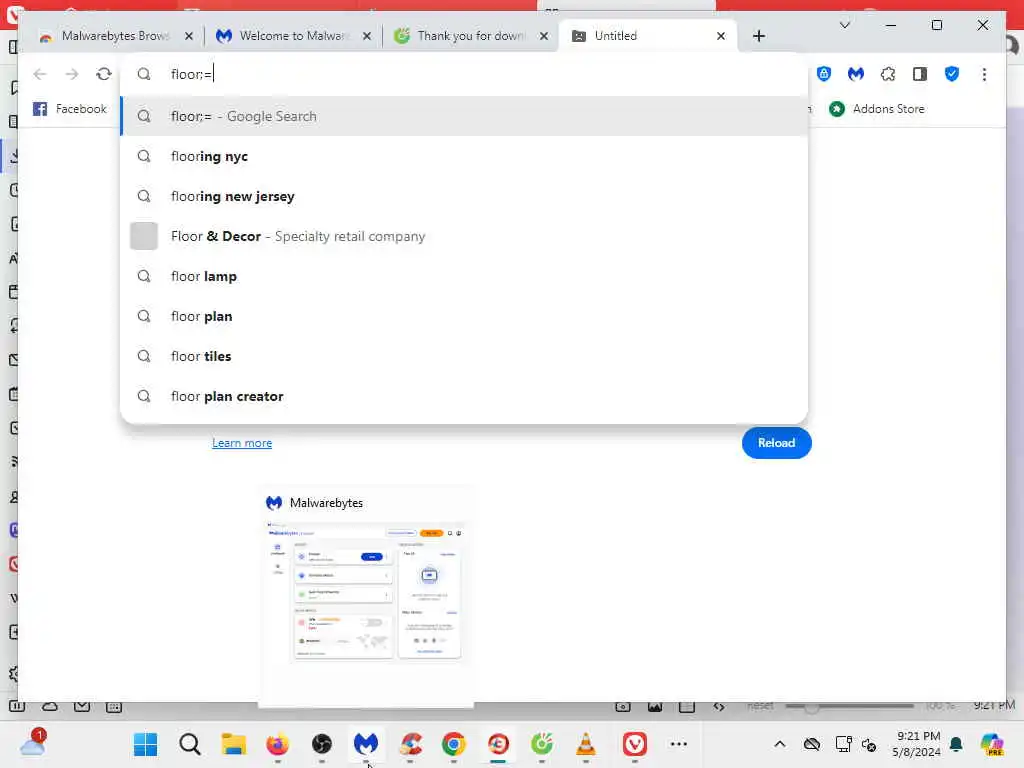Screen dimensions: 1024x768
Task: Open notifications with the taskbar bell icon
Action: point(956,744)
